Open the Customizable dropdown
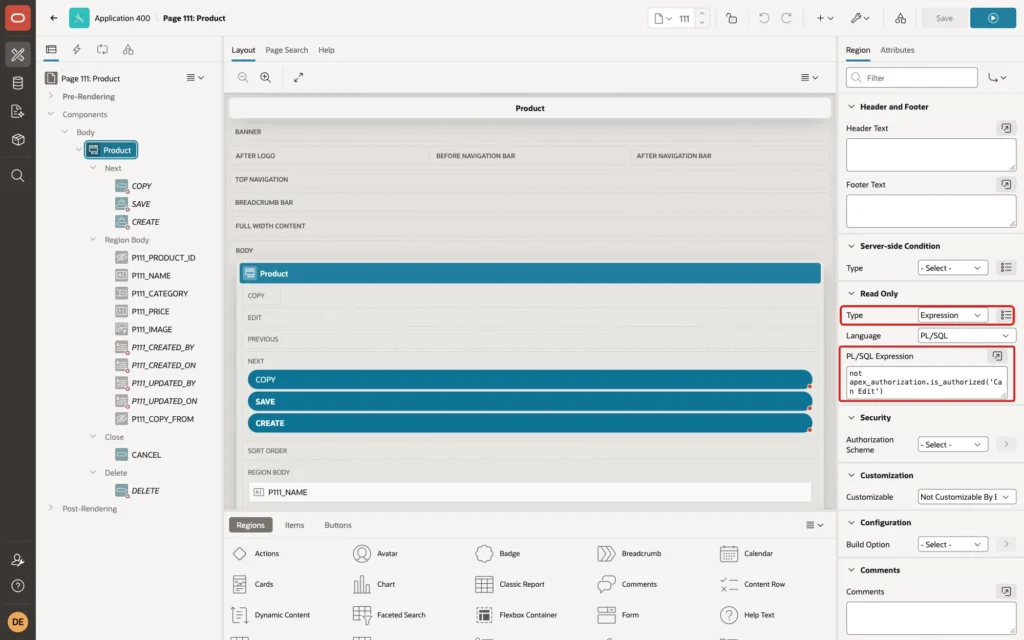The width and height of the screenshot is (1024, 640). [967, 497]
